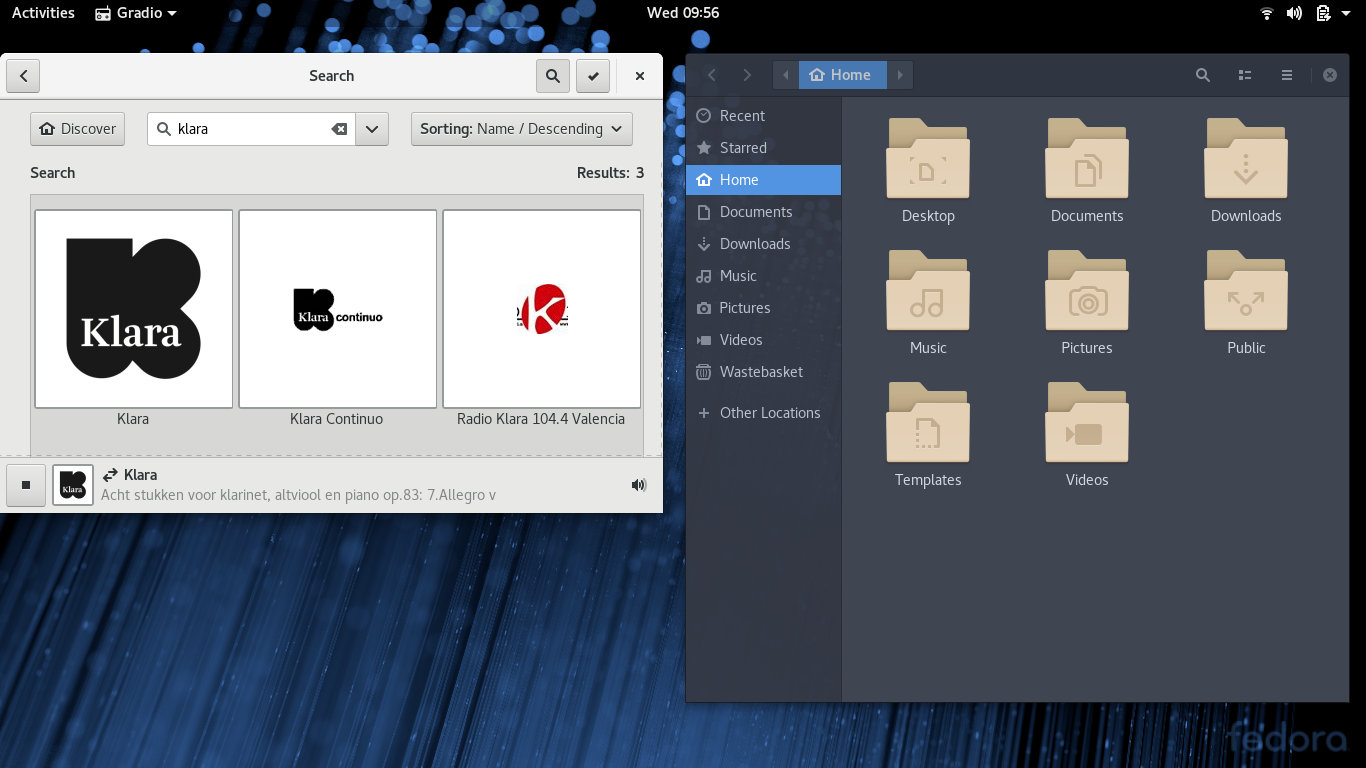Open Other Locations in sidebar
Viewport: 1366px width, 768px height.
click(x=764, y=413)
